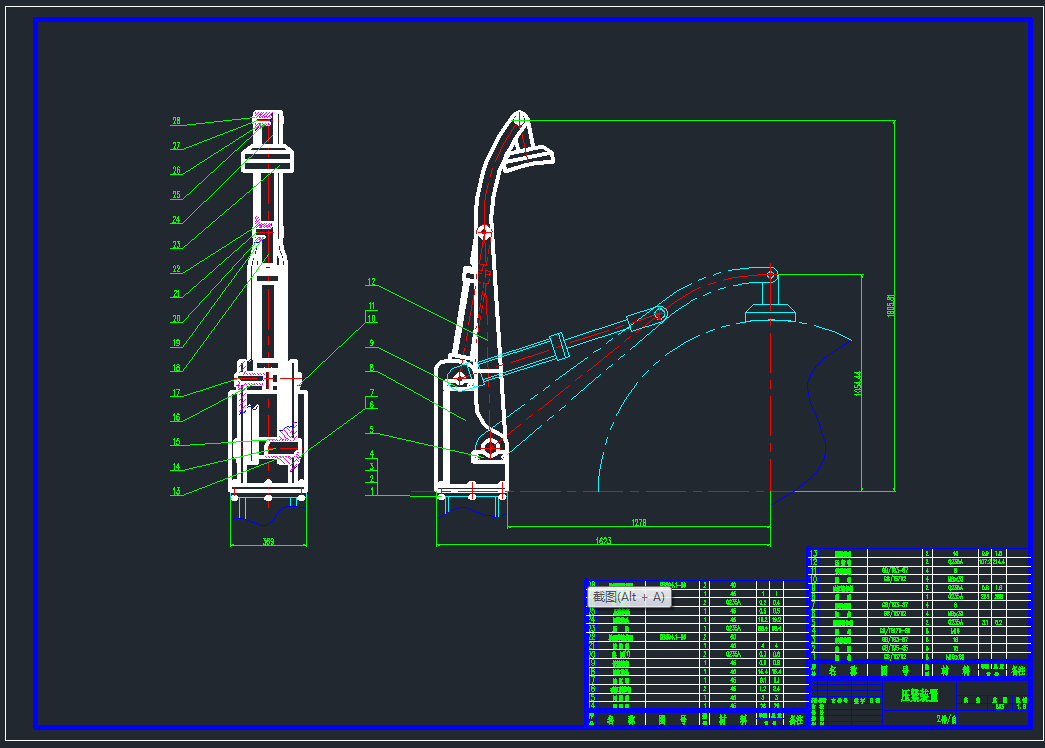
Task: Click callout number 13 beside the side view
Action: (176, 491)
